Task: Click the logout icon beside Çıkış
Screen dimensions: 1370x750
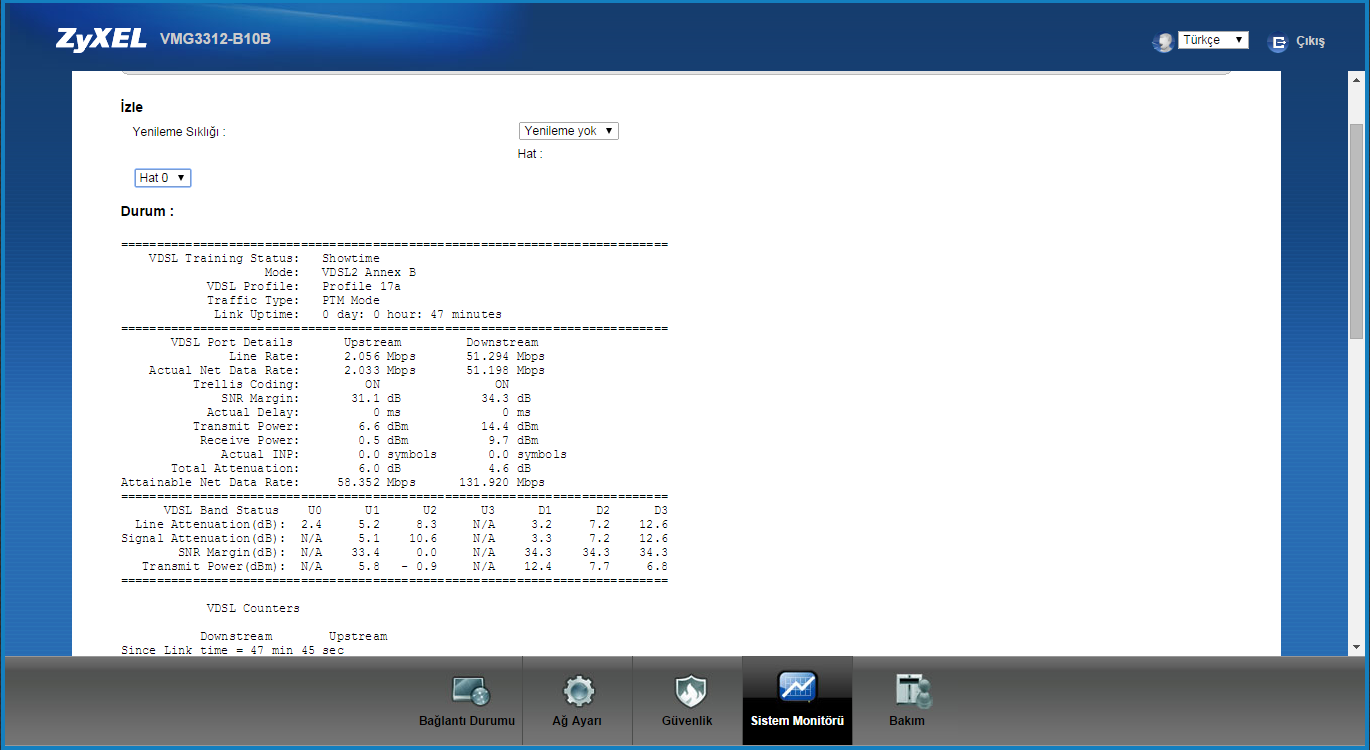Action: (1277, 42)
